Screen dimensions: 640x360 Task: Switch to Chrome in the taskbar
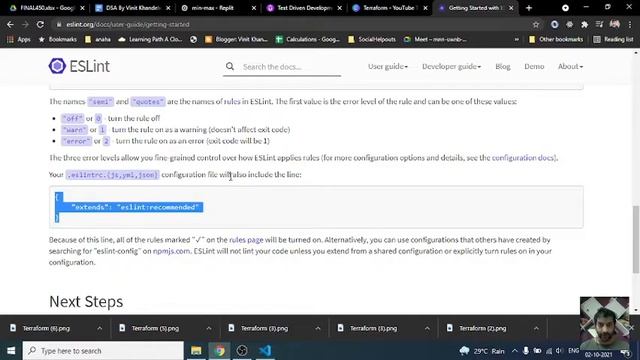[x=220, y=351]
